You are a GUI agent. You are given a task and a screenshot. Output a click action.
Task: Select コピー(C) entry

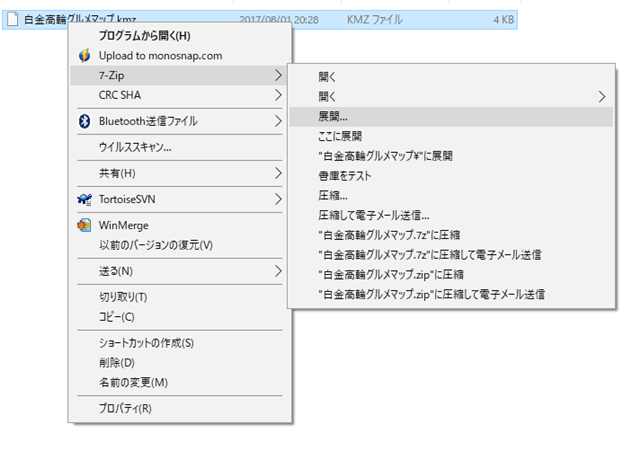(x=180, y=317)
